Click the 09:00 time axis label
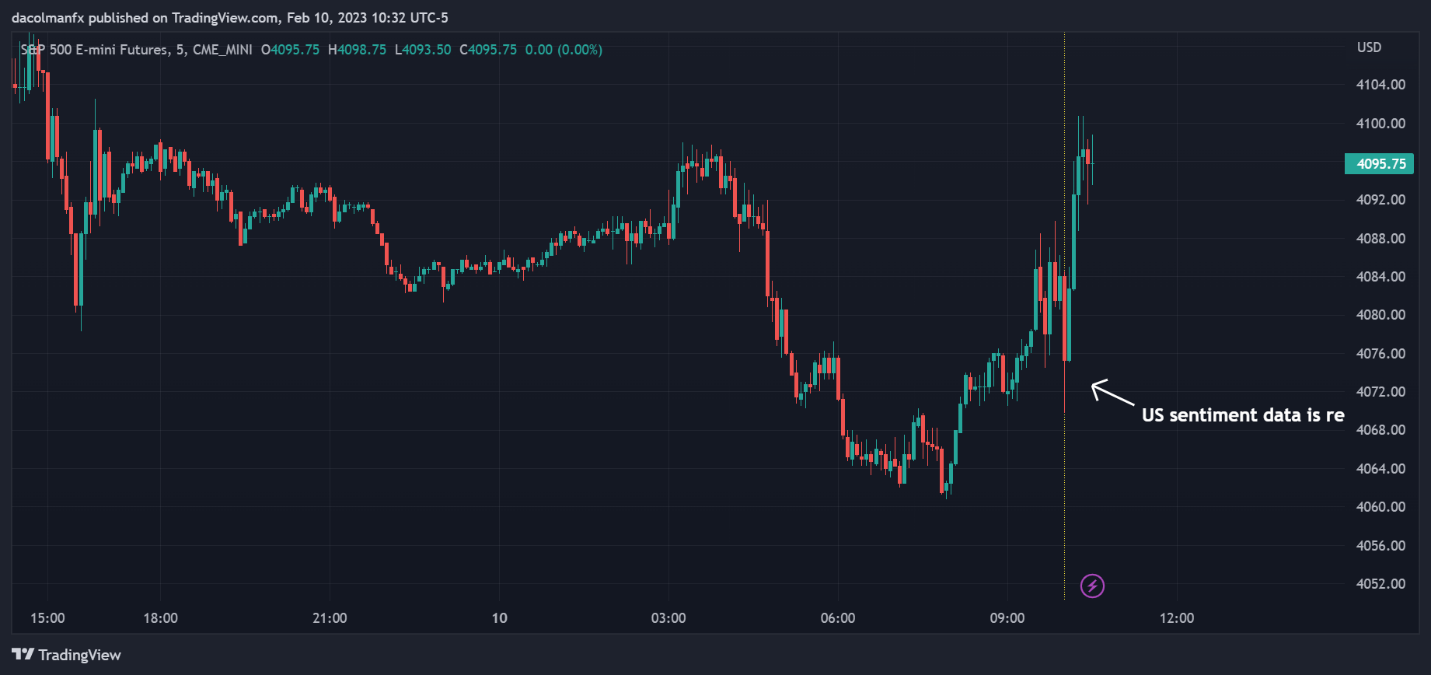Screen dimensions: 1431x675 (1007, 618)
